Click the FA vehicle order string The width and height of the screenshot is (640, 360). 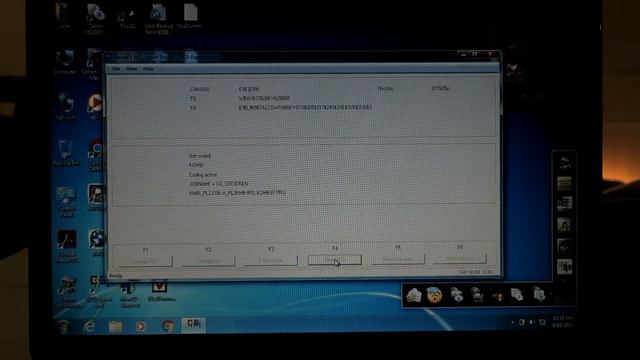click(305, 107)
